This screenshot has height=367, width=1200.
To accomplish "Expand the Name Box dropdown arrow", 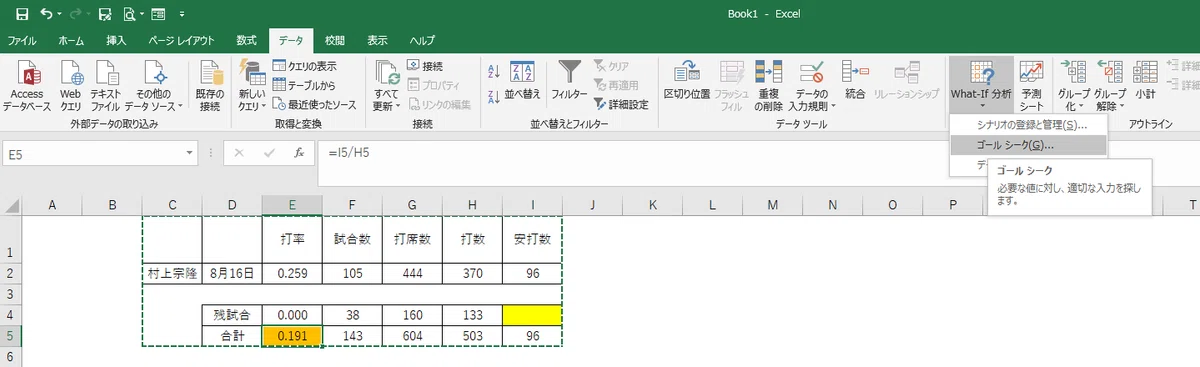I will pos(190,154).
